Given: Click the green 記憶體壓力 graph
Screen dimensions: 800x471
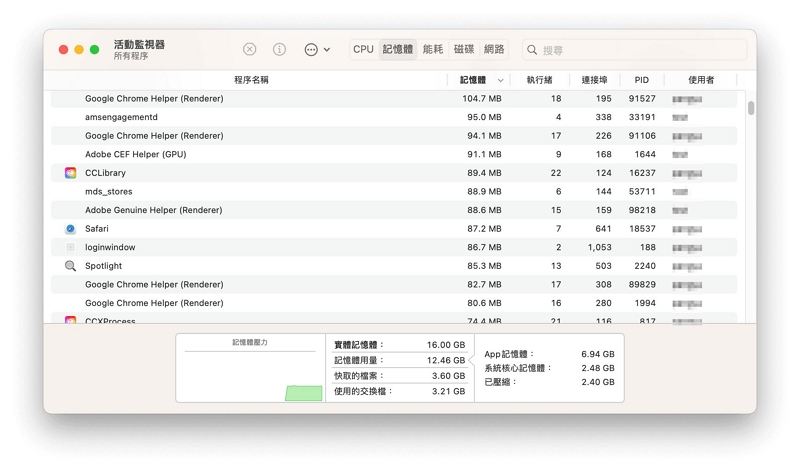Looking at the screenshot, I should click(304, 393).
